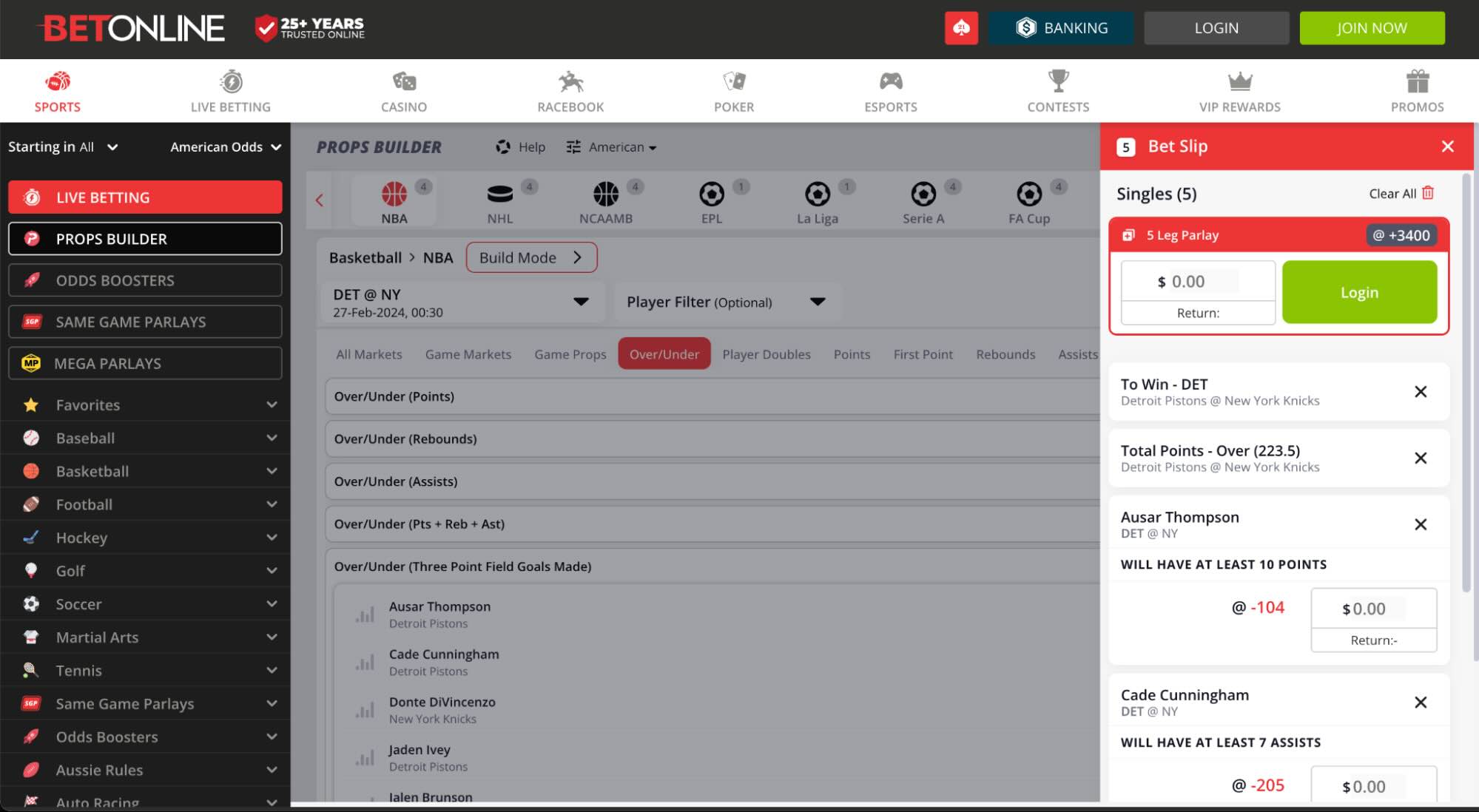Open the Poker cards icon
The image size is (1479, 812).
pos(734,81)
